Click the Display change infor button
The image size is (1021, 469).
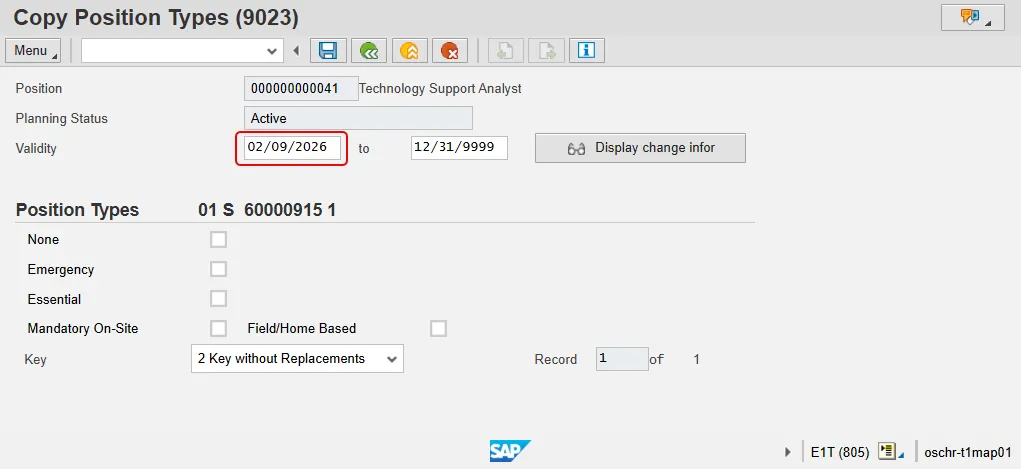coord(640,148)
